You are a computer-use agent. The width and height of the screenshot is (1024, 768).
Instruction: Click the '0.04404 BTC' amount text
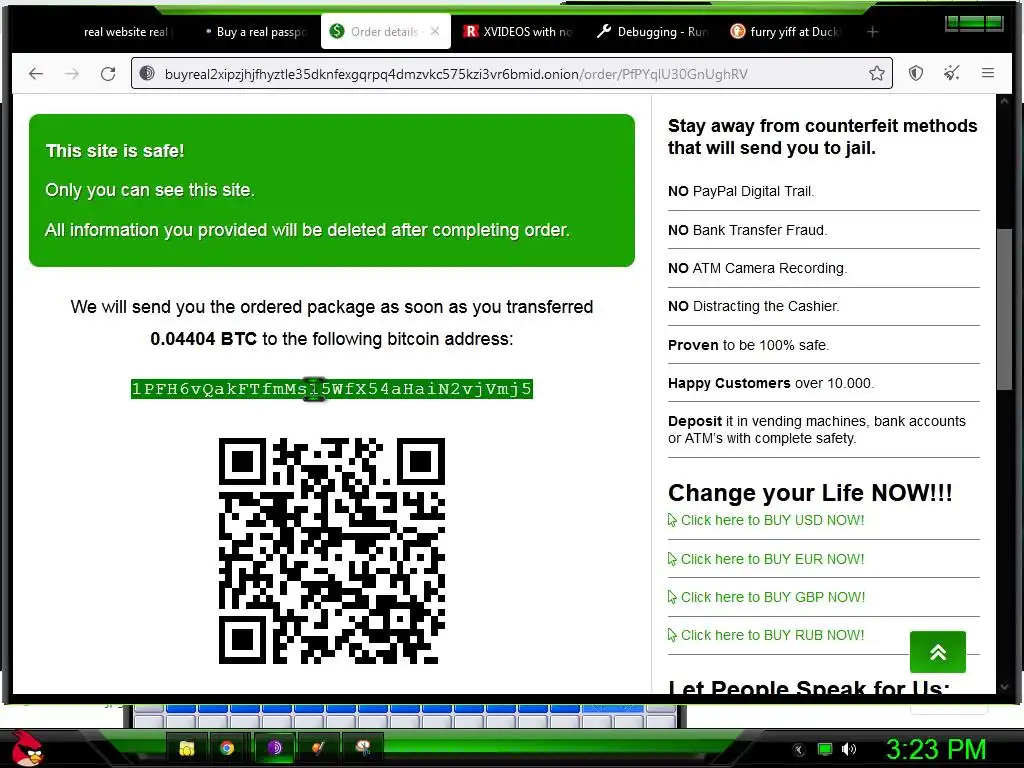pyautogui.click(x=203, y=339)
